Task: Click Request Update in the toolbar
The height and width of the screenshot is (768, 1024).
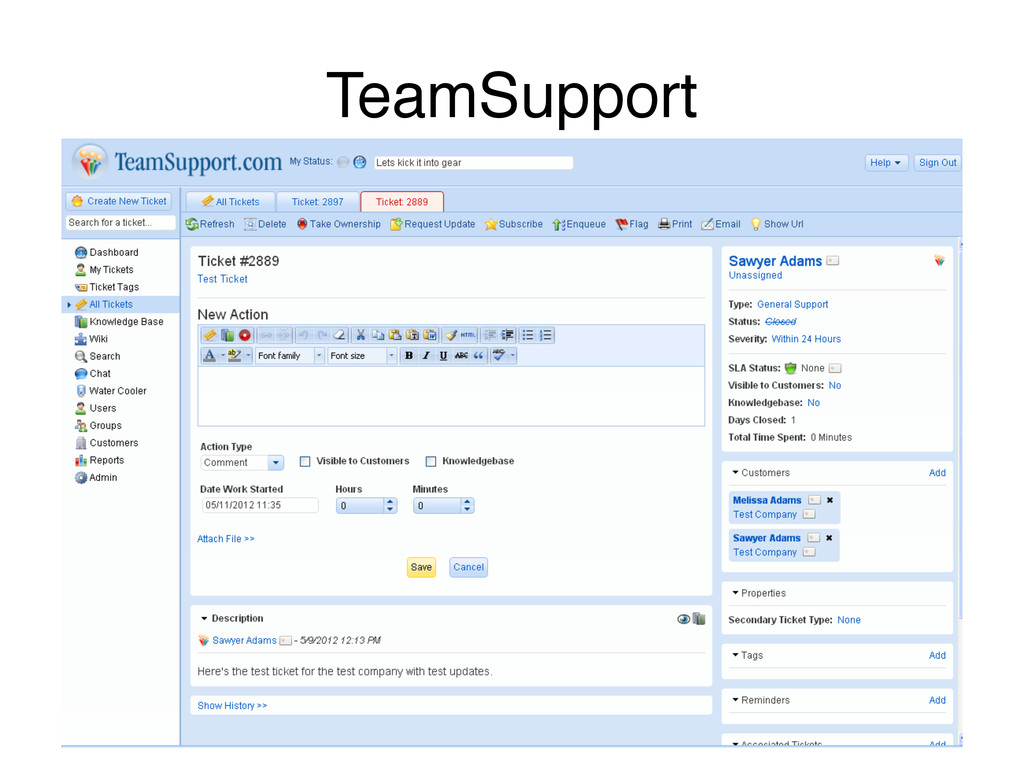Action: point(432,224)
